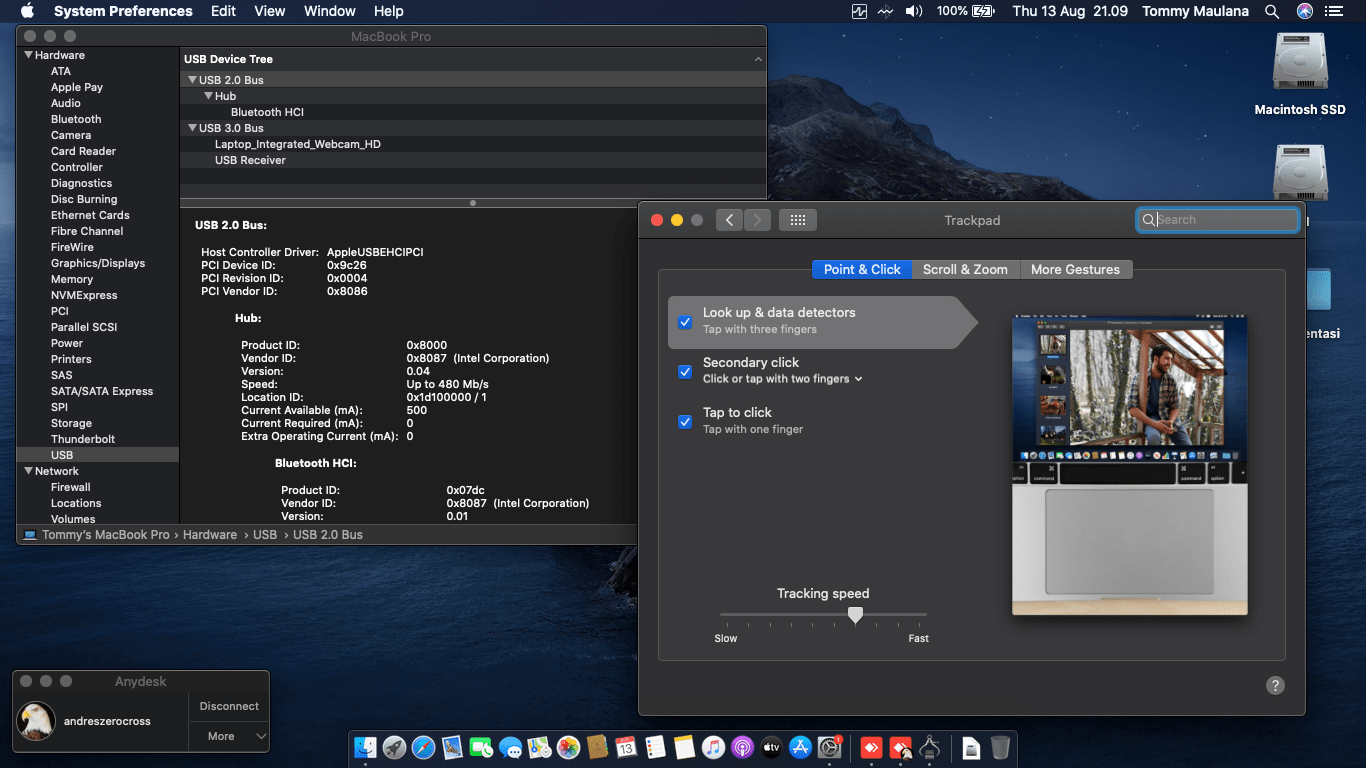This screenshot has width=1366, height=768.
Task: Uncheck Look up & data detectors
Action: tap(685, 322)
